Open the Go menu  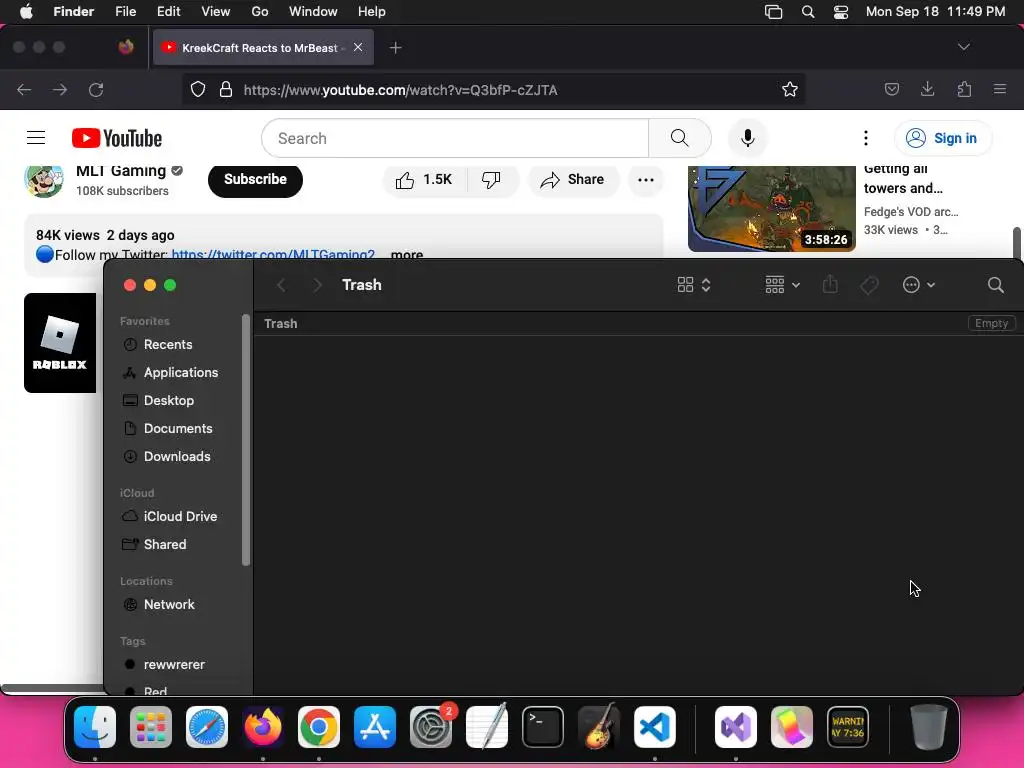260,12
